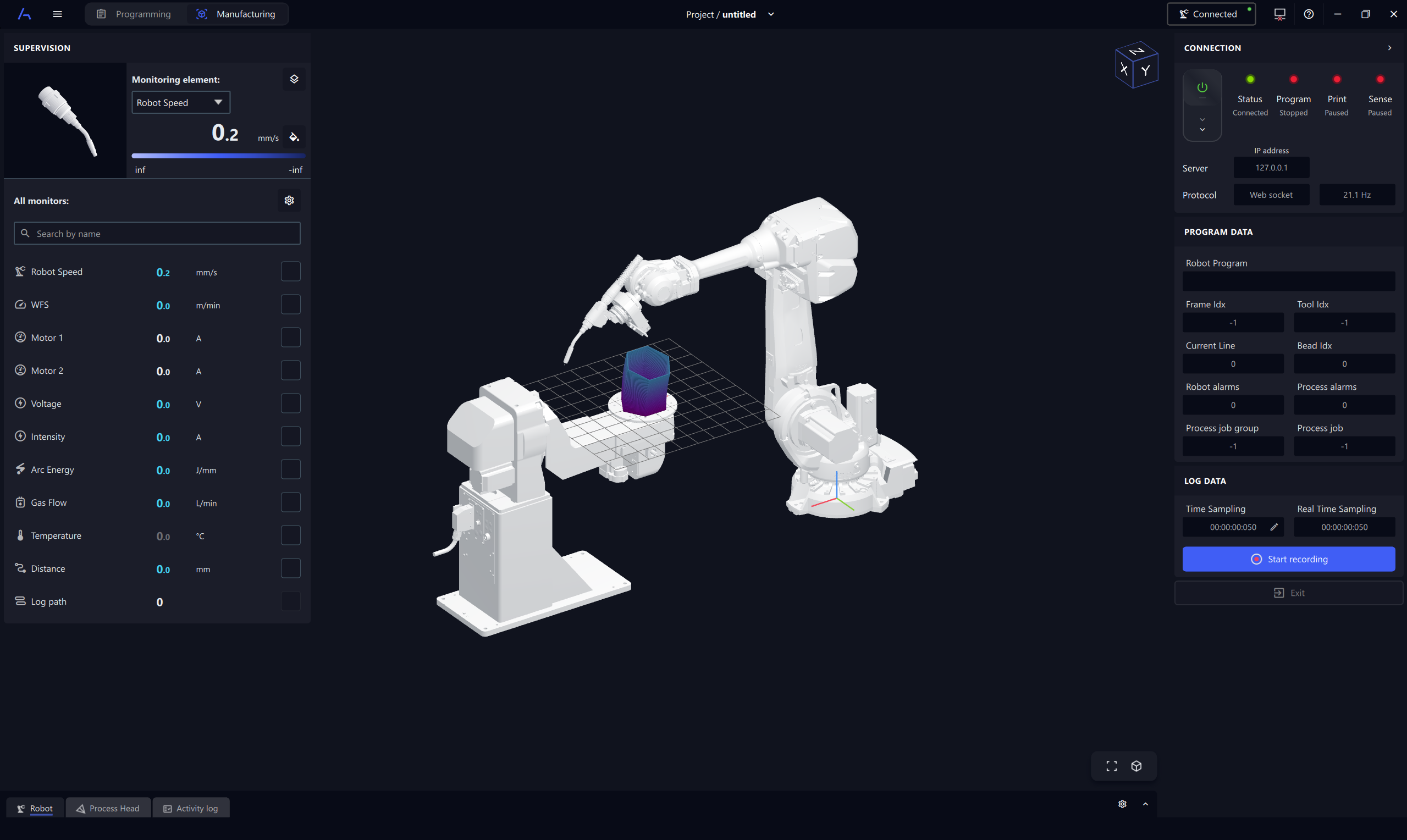Open the Activity log tab
The width and height of the screenshot is (1407, 840).
pyautogui.click(x=191, y=808)
